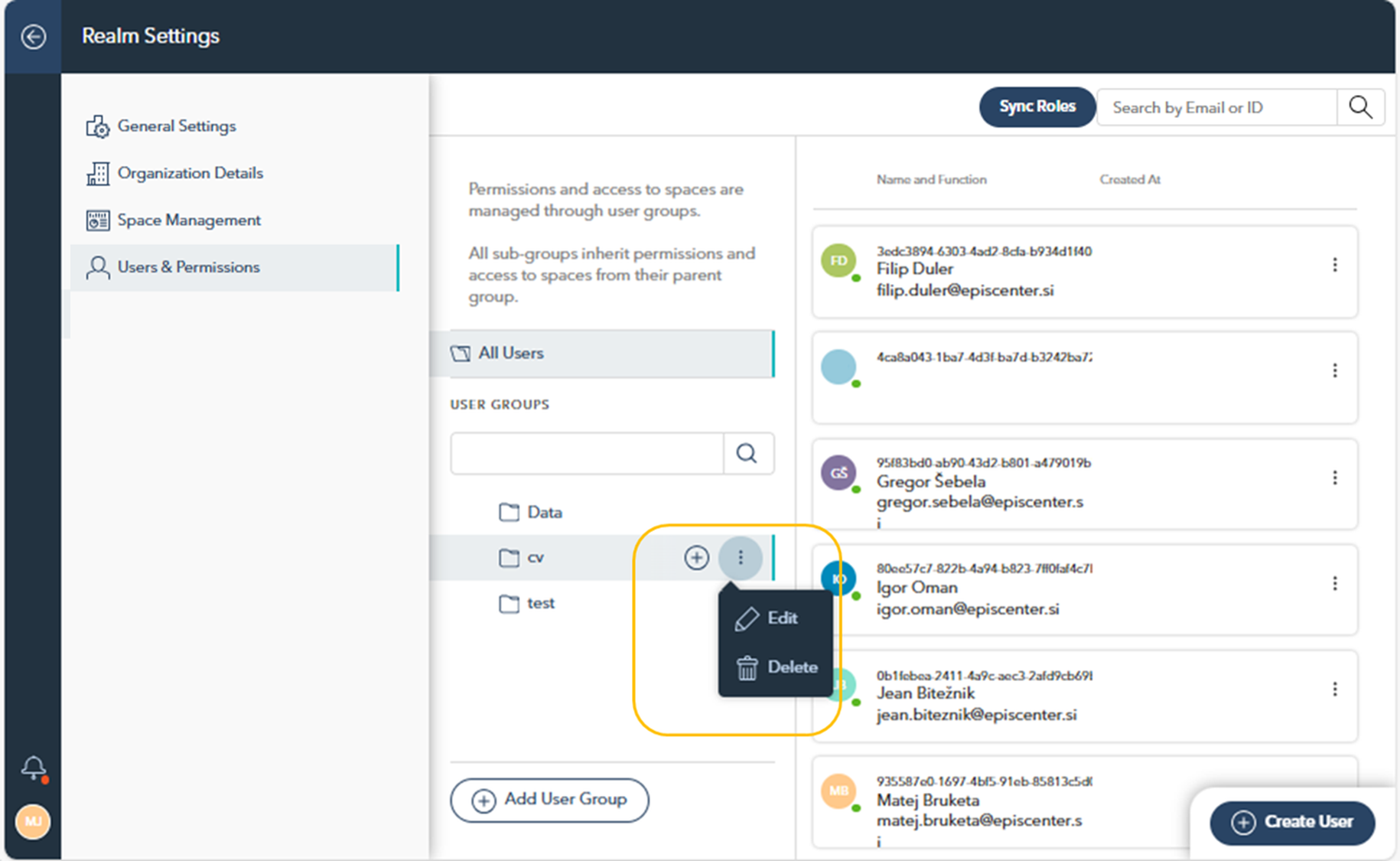This screenshot has width=1400, height=861.
Task: Focus the Search by Email or ID field
Action: coord(1216,107)
